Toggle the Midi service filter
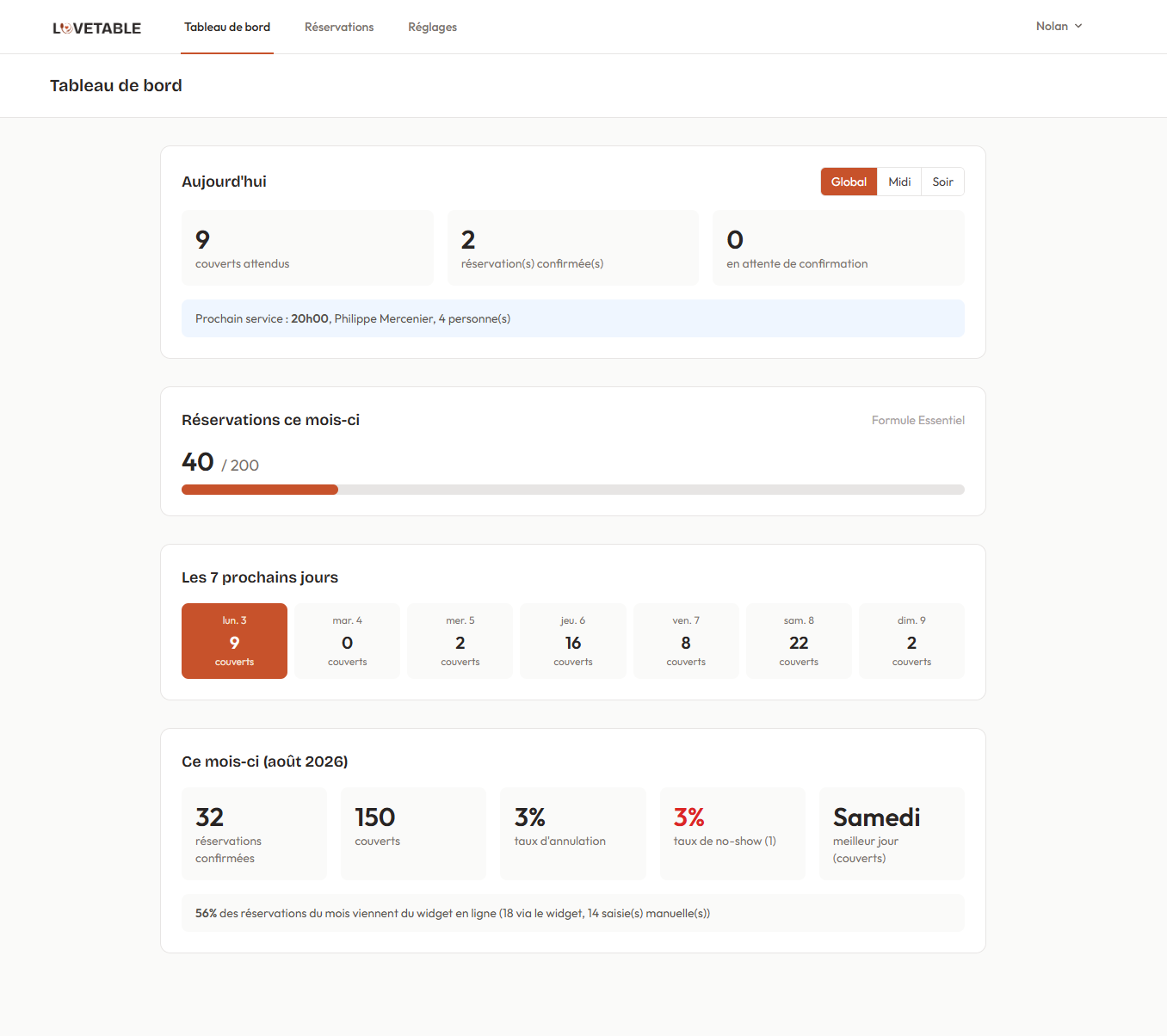This screenshot has height=1036, width=1167. click(x=899, y=182)
